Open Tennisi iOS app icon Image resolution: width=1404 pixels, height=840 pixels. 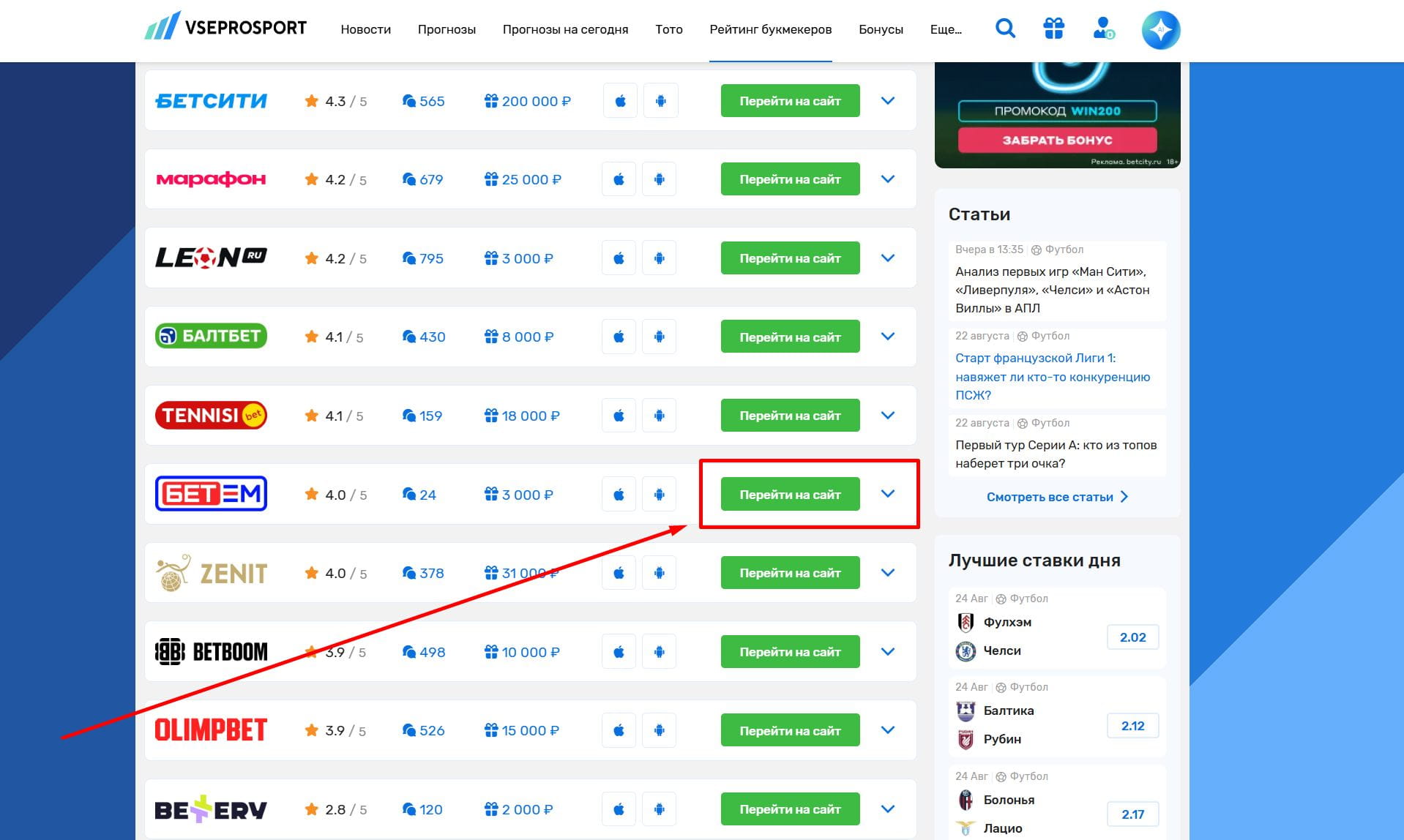[619, 416]
